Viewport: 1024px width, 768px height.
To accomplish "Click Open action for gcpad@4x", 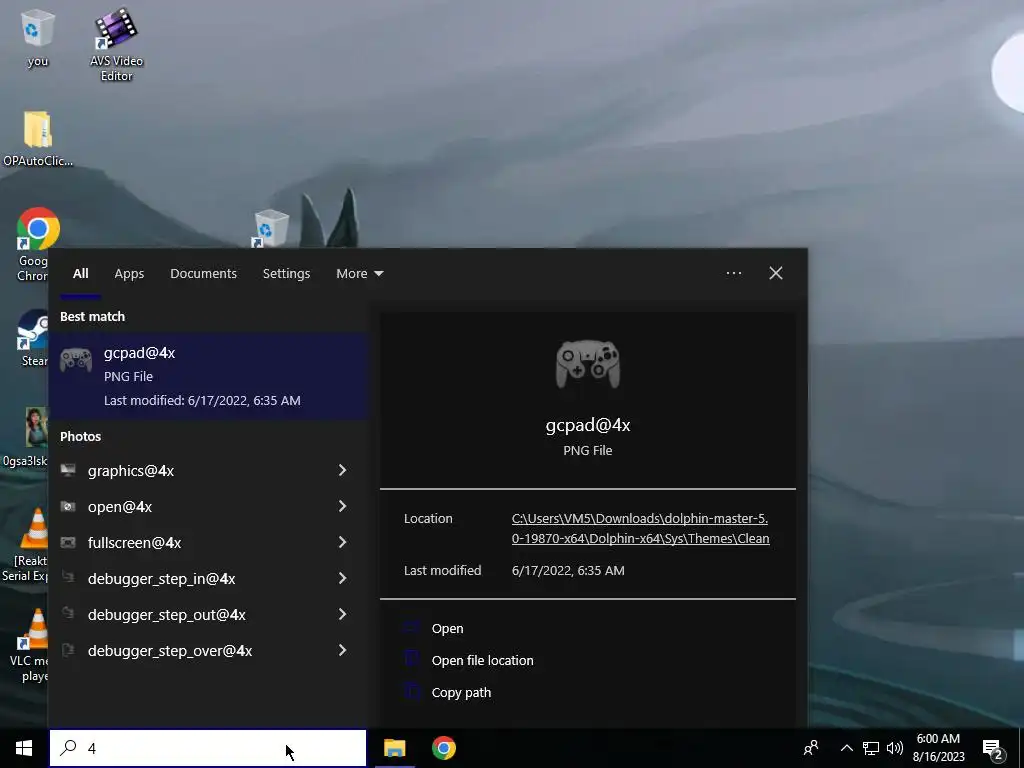I will (447, 628).
